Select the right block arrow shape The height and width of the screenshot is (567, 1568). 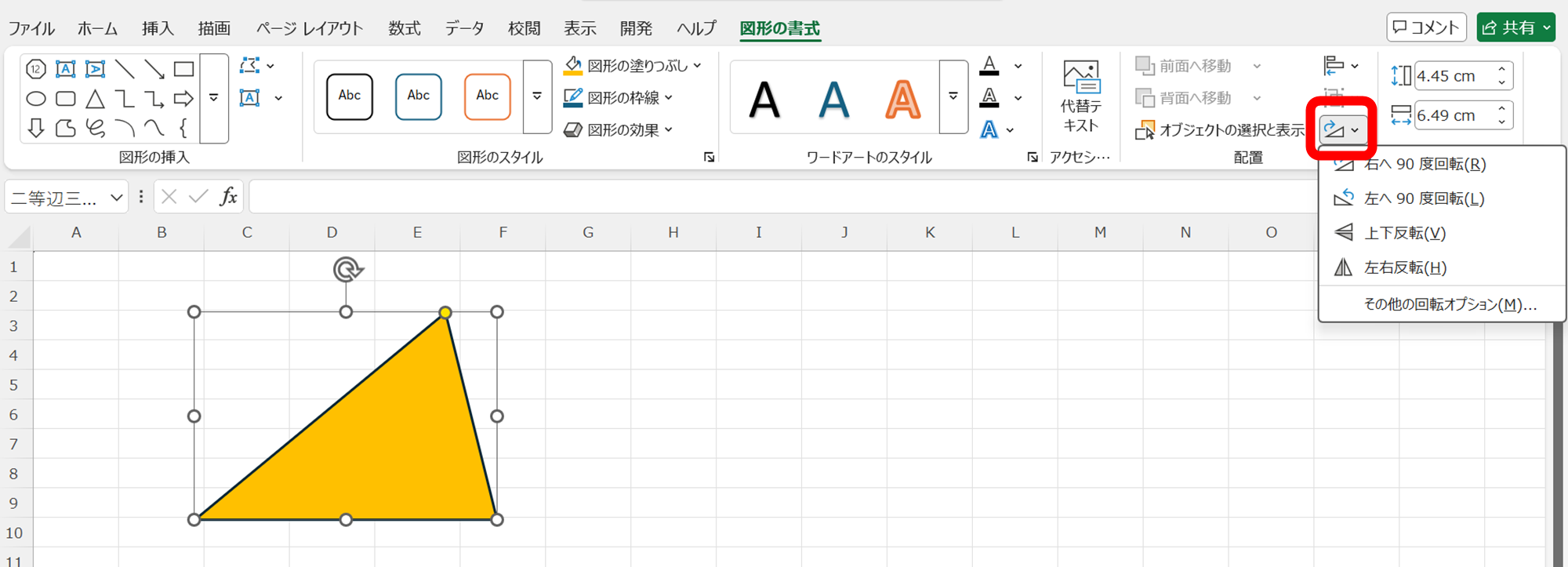[x=183, y=99]
